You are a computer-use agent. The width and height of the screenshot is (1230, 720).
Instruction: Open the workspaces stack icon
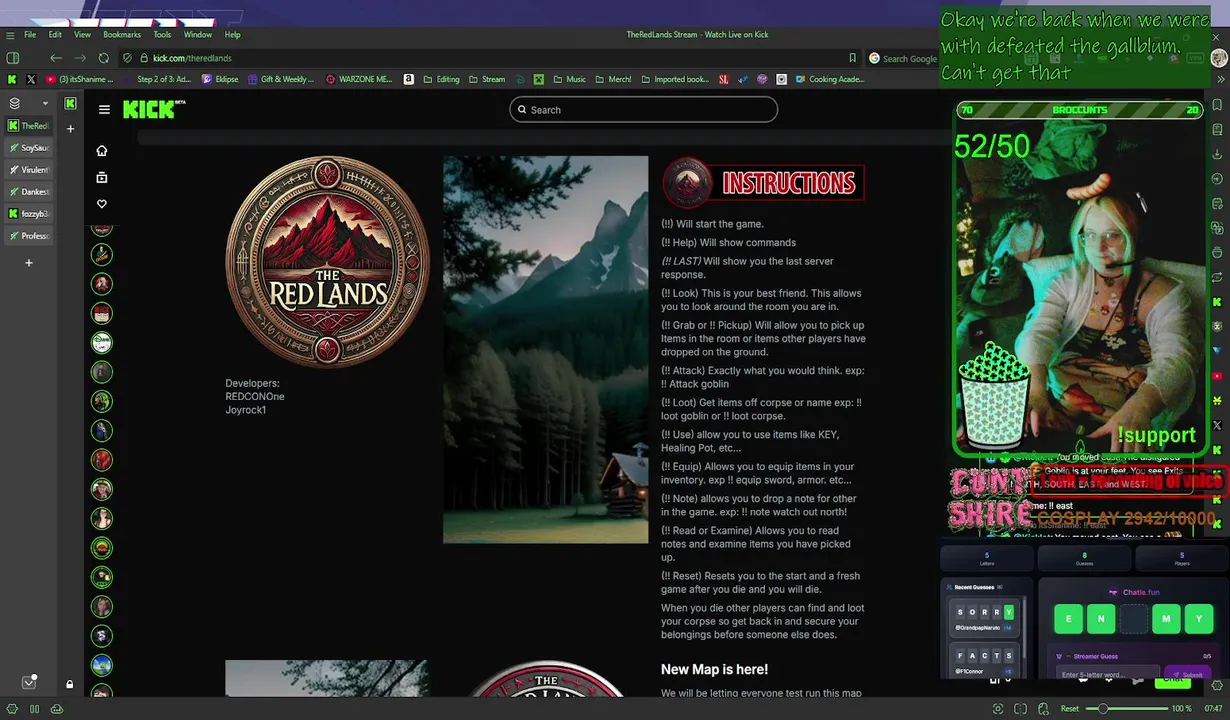(x=14, y=103)
